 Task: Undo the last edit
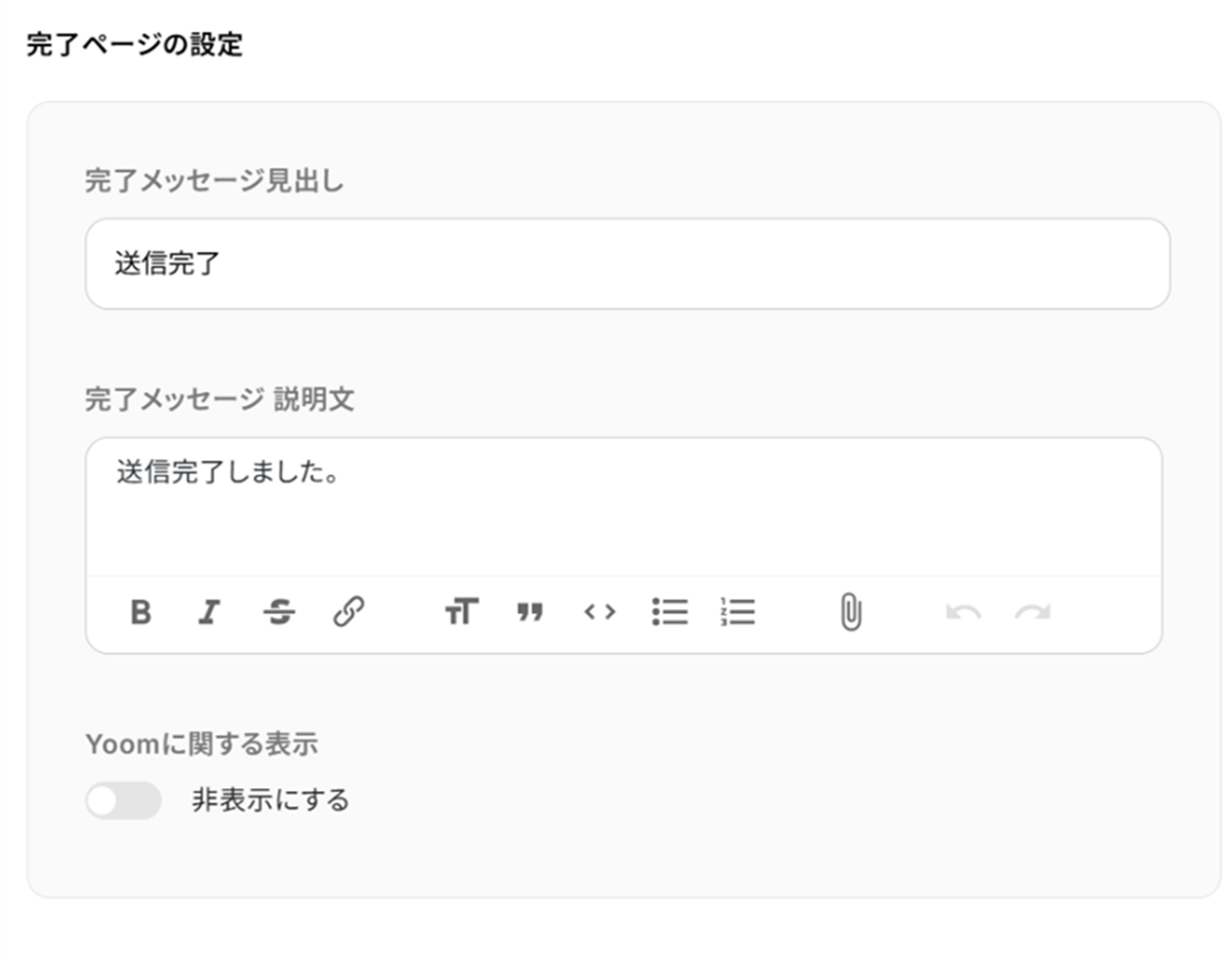click(963, 613)
